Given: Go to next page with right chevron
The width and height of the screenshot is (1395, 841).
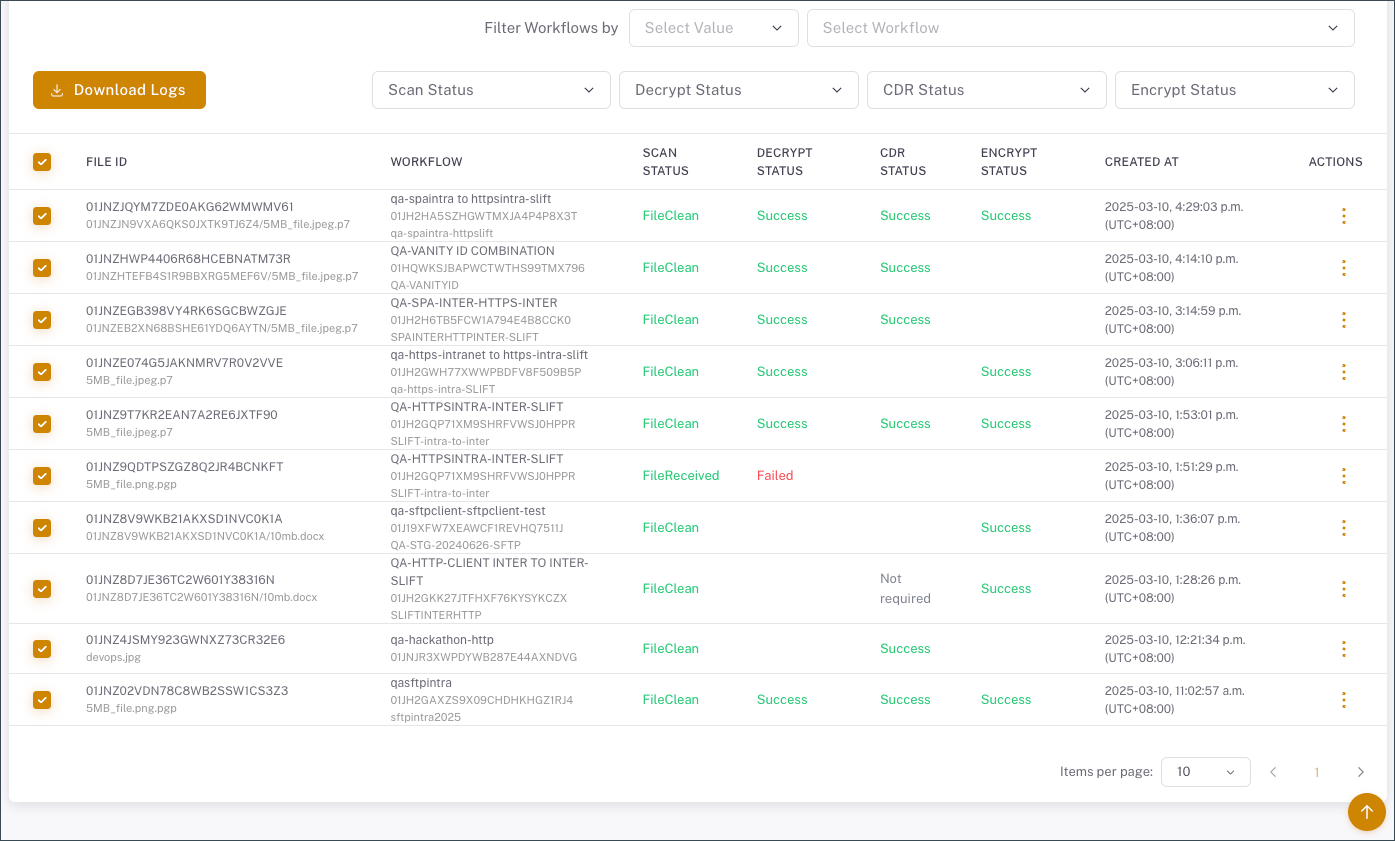Looking at the screenshot, I should pos(1360,772).
